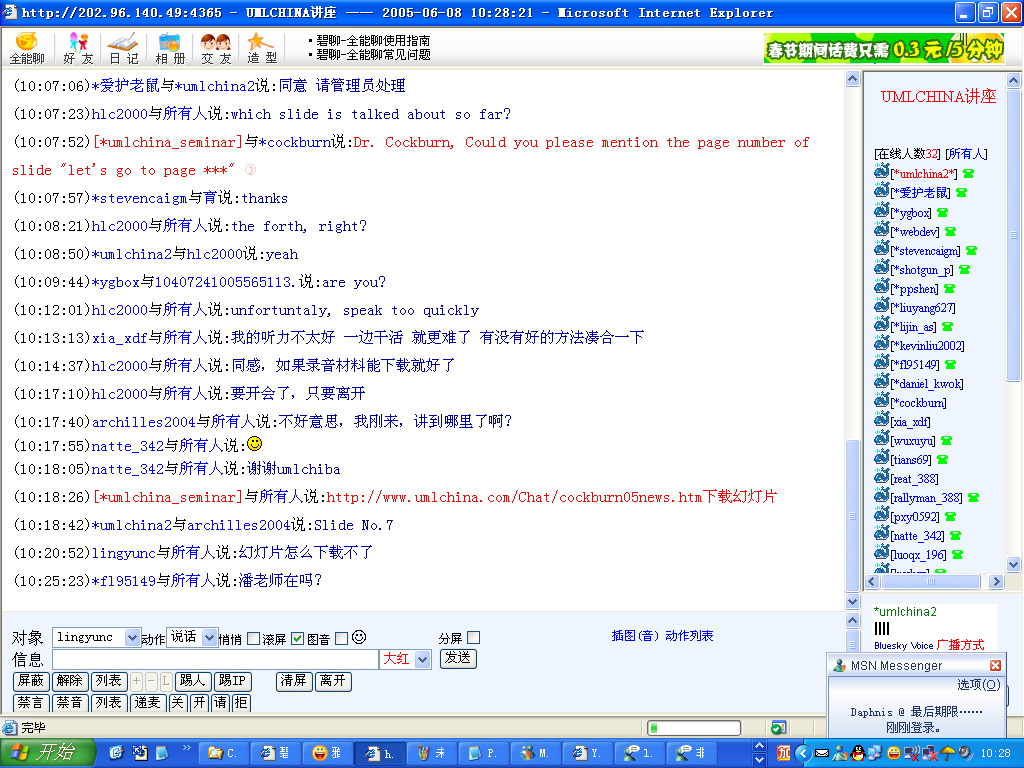Toggle the 图音 image sound checkbox
This screenshot has height=768, width=1024.
[341, 639]
